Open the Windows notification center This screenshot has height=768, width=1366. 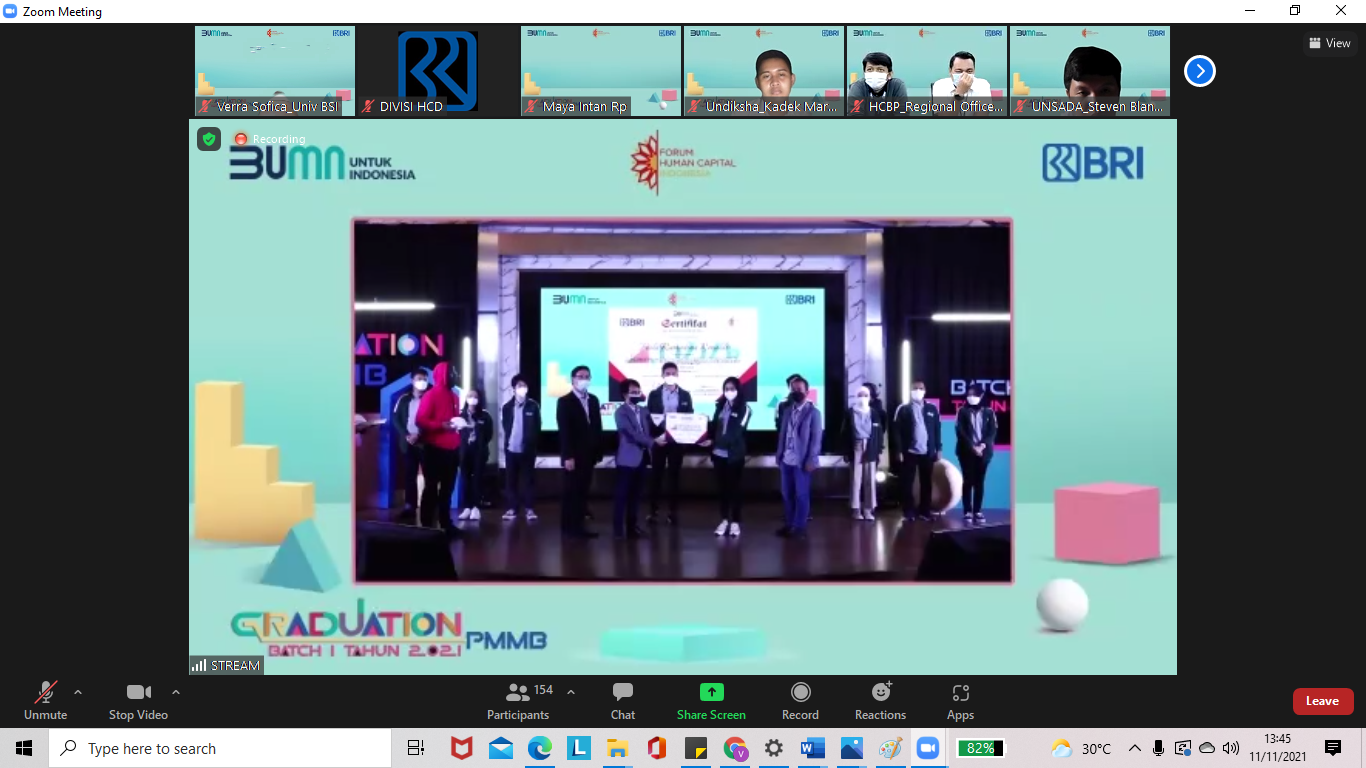1333,748
